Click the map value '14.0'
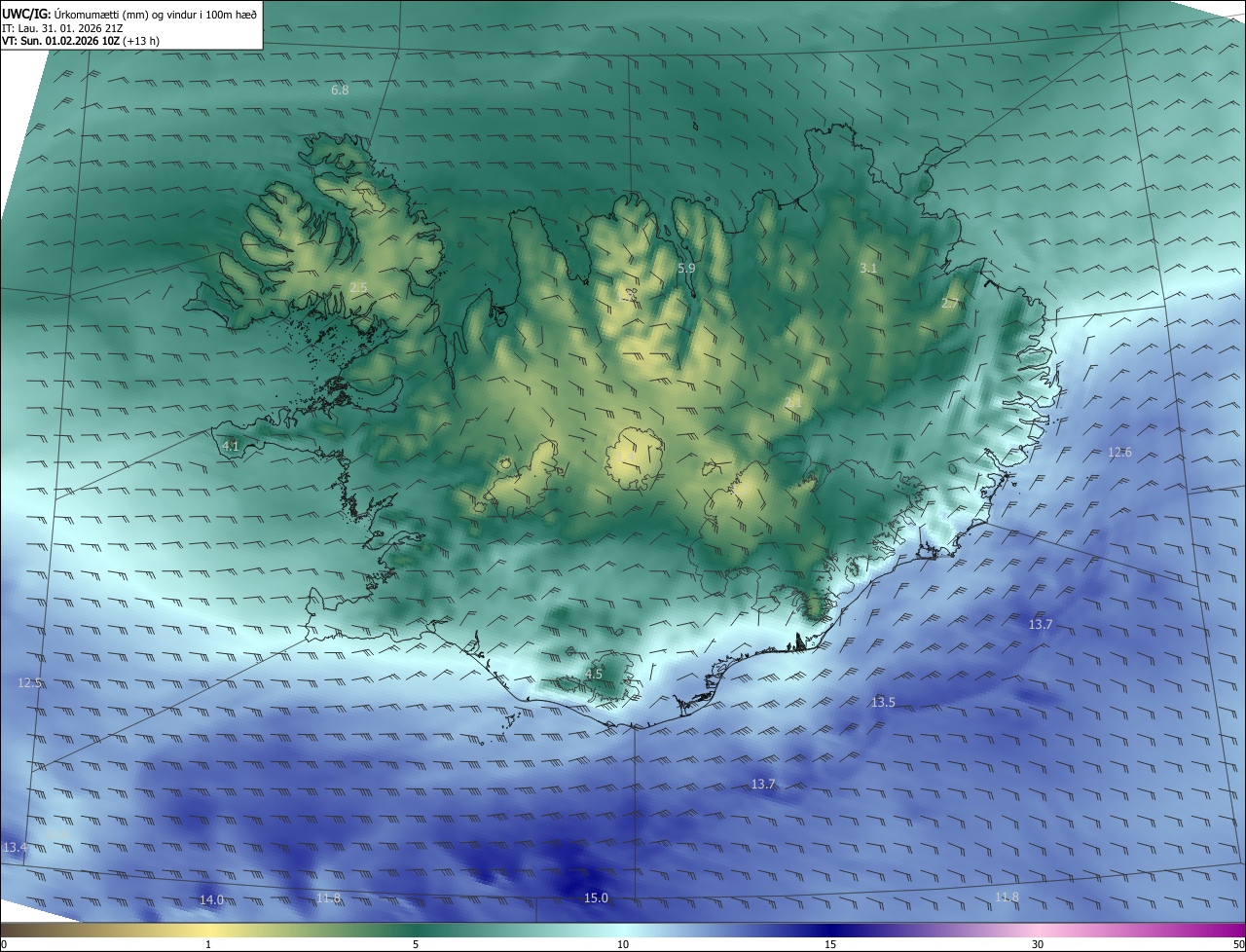This screenshot has width=1246, height=952. (211, 900)
